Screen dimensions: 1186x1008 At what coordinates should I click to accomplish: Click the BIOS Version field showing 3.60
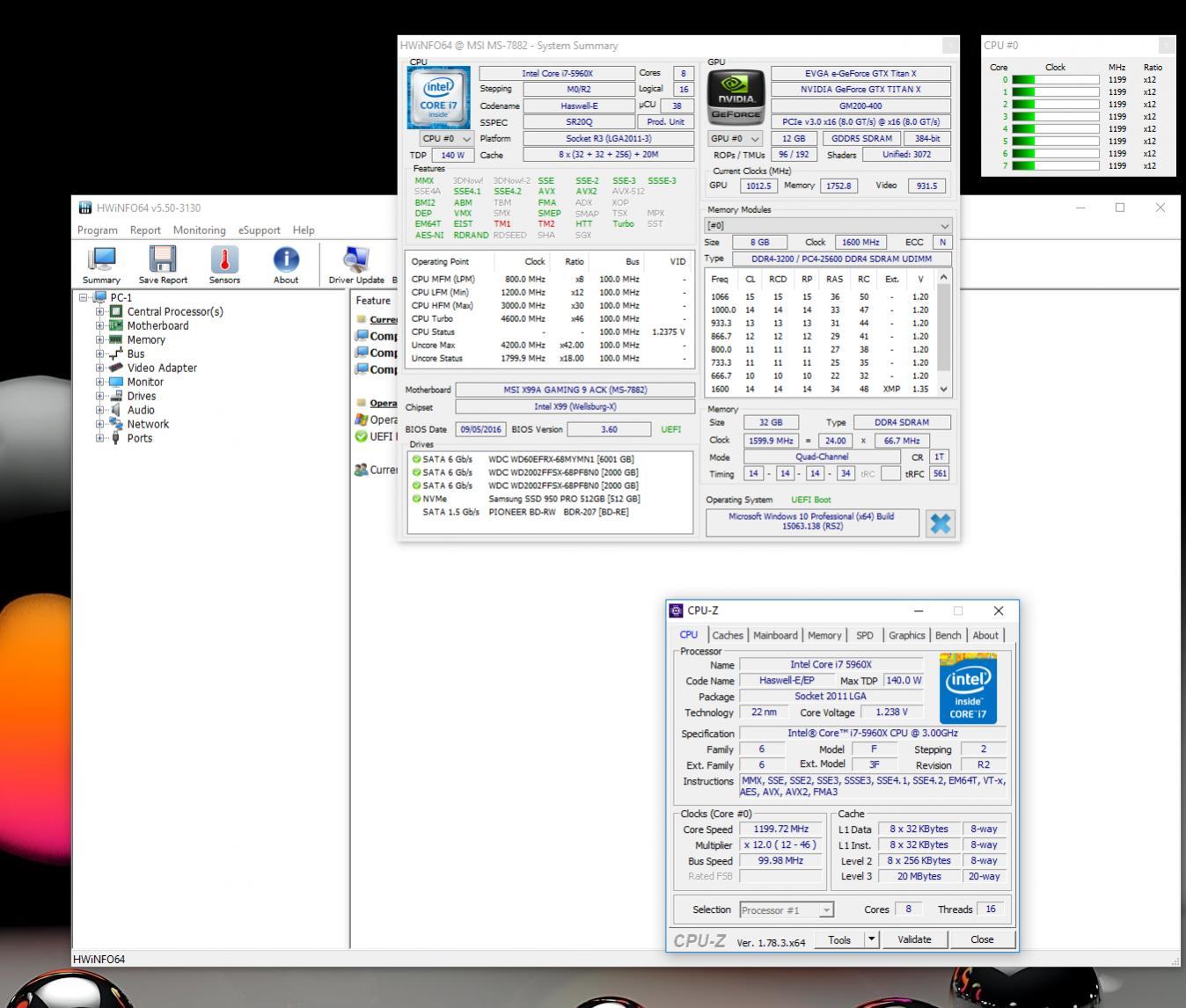pyautogui.click(x=609, y=429)
